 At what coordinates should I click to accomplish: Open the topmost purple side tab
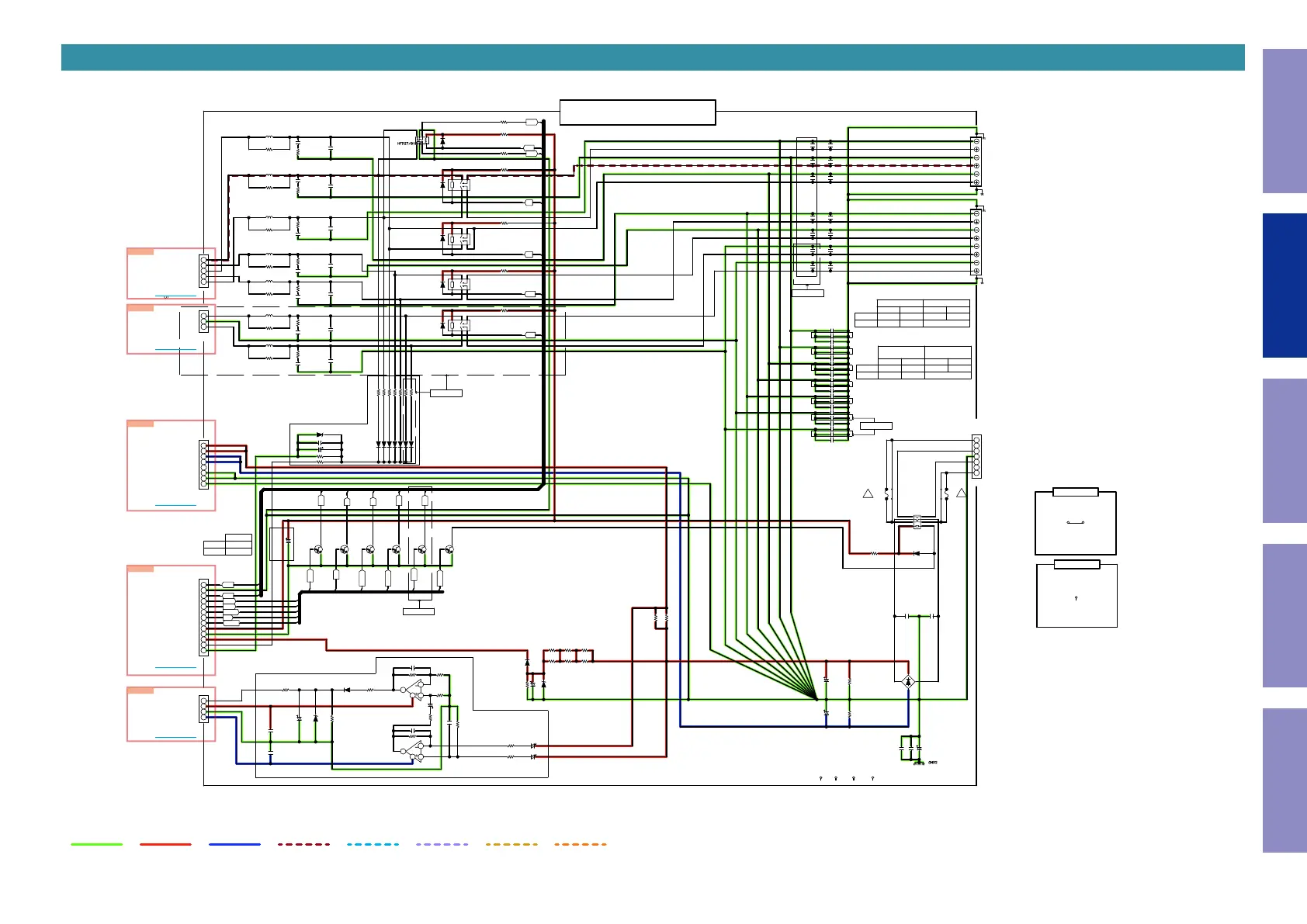tap(1284, 121)
